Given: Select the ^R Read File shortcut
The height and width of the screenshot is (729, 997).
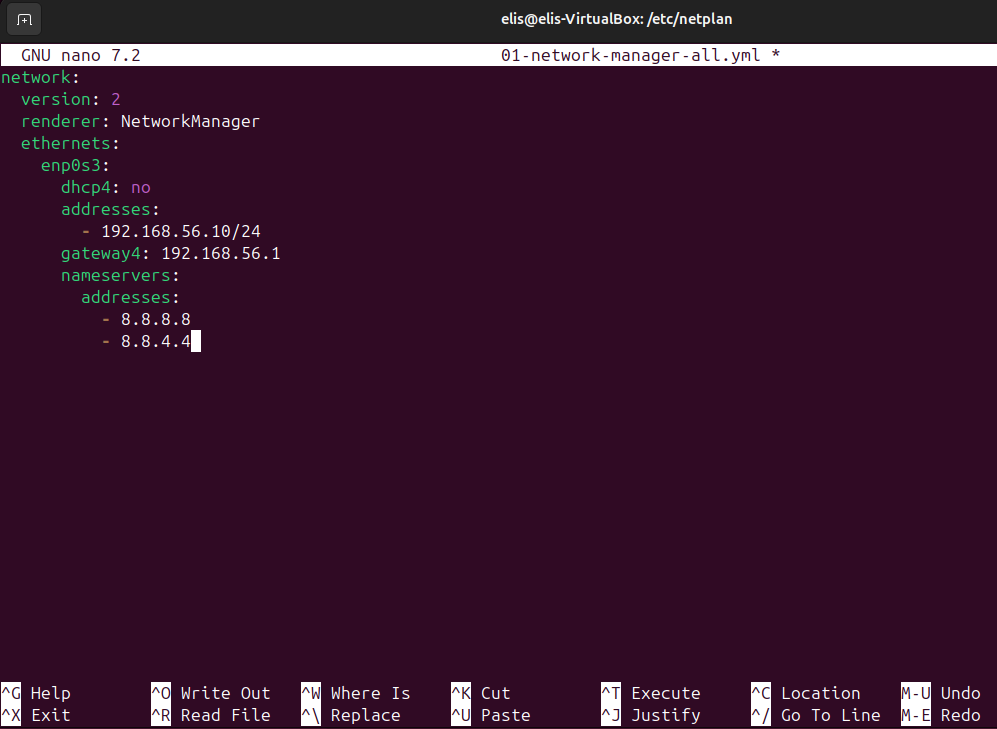Looking at the screenshot, I should point(211,715).
